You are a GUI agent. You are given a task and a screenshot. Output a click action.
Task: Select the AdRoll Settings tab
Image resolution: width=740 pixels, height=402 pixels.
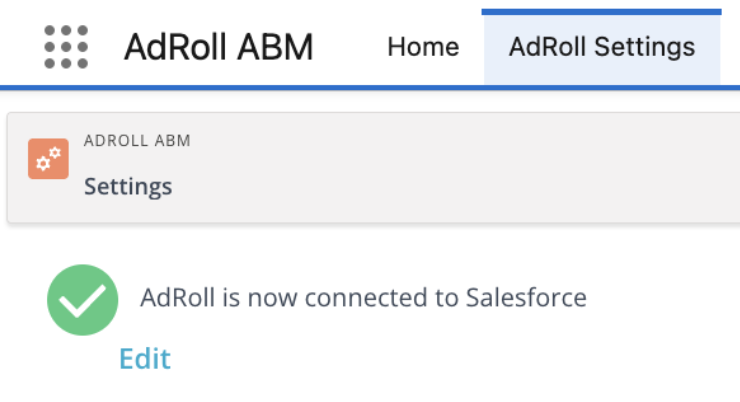601,46
